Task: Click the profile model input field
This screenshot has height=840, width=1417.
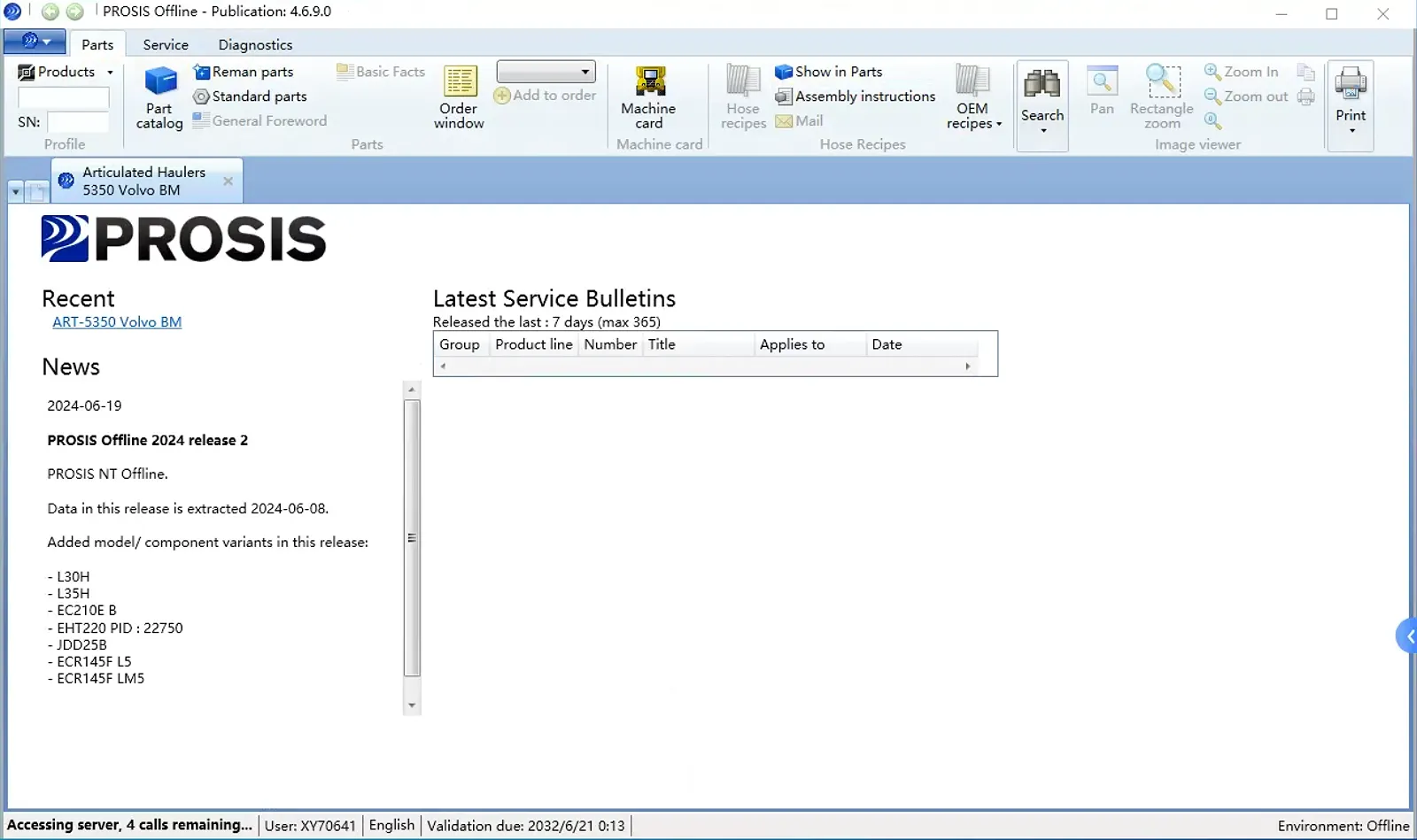Action: (x=64, y=98)
